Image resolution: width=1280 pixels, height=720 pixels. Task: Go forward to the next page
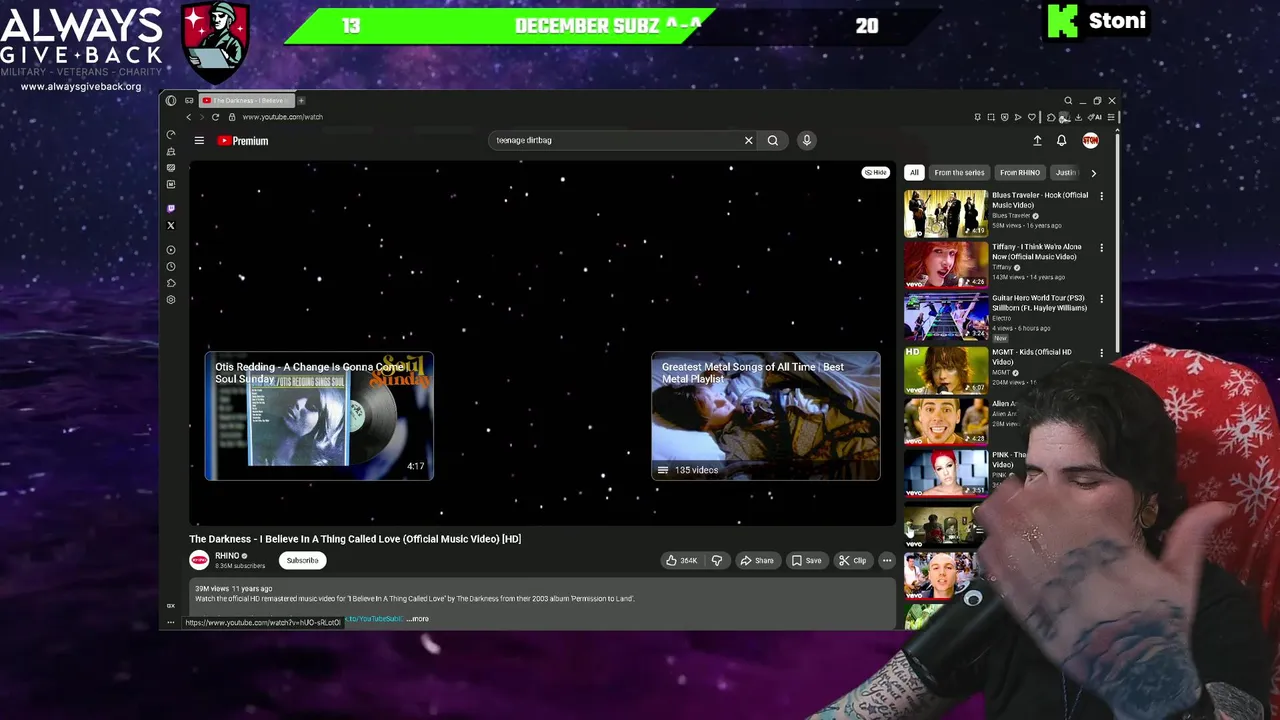click(x=202, y=117)
